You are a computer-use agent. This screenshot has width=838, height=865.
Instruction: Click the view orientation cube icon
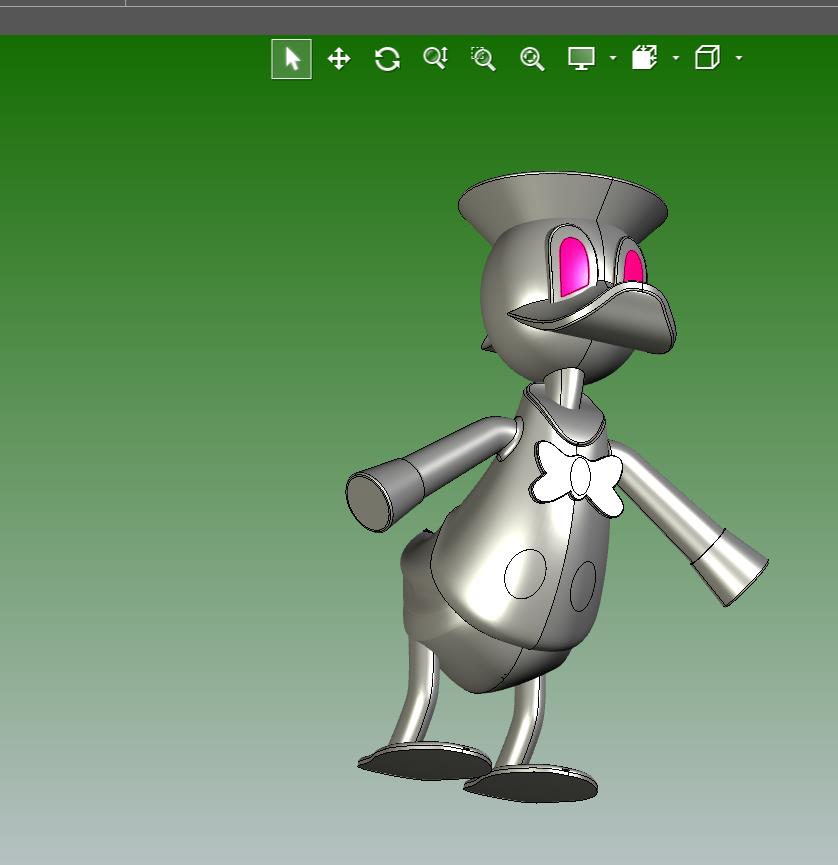[707, 57]
